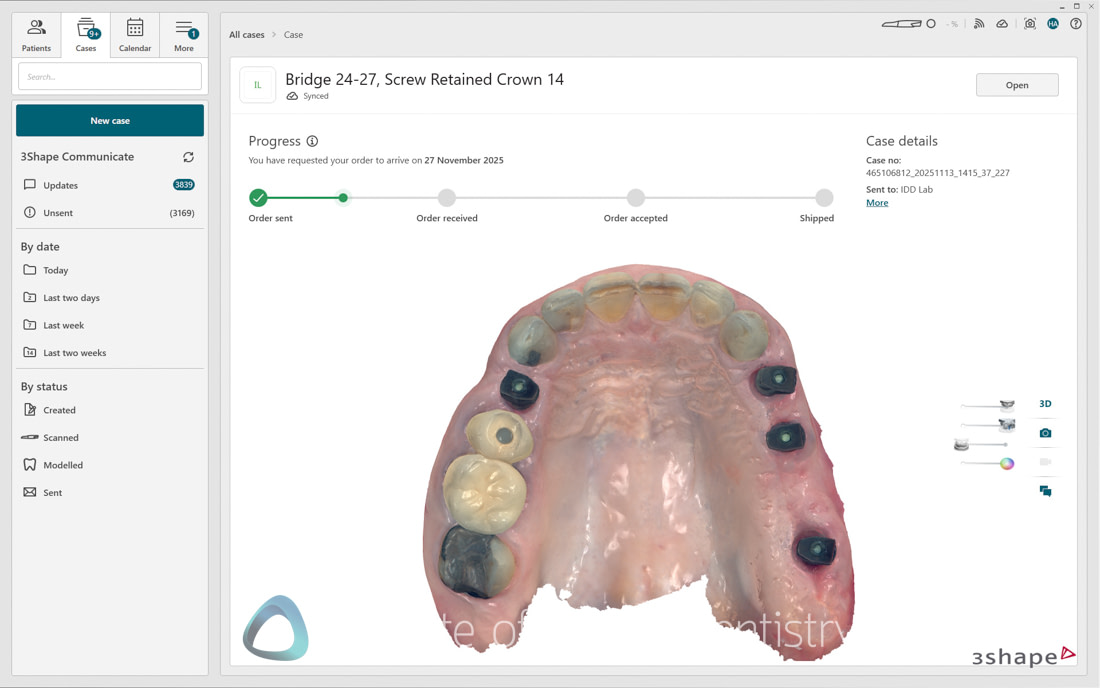
Task: Collapse the By status section
Action: coord(43,386)
